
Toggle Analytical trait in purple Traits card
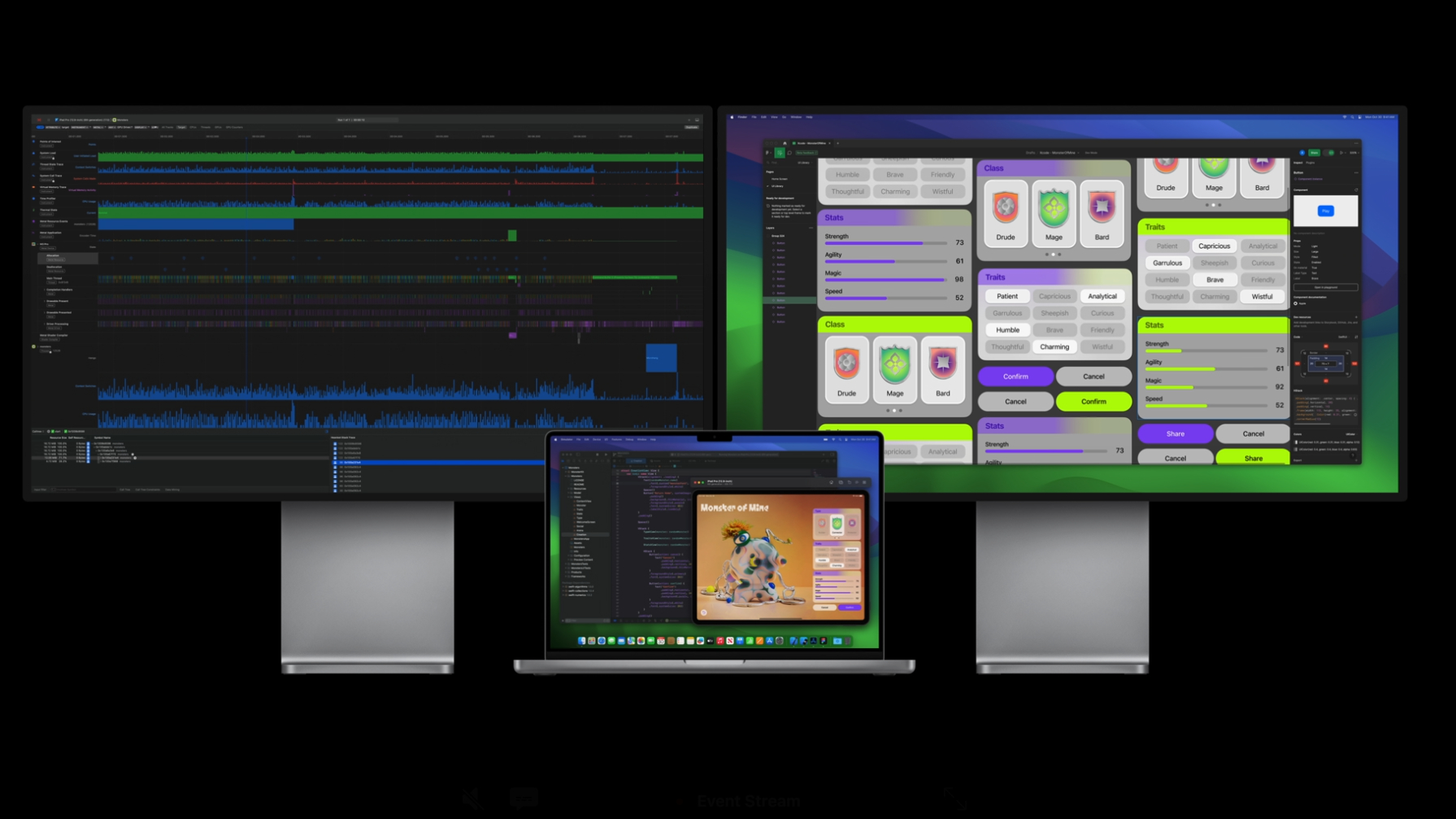coord(1102,296)
